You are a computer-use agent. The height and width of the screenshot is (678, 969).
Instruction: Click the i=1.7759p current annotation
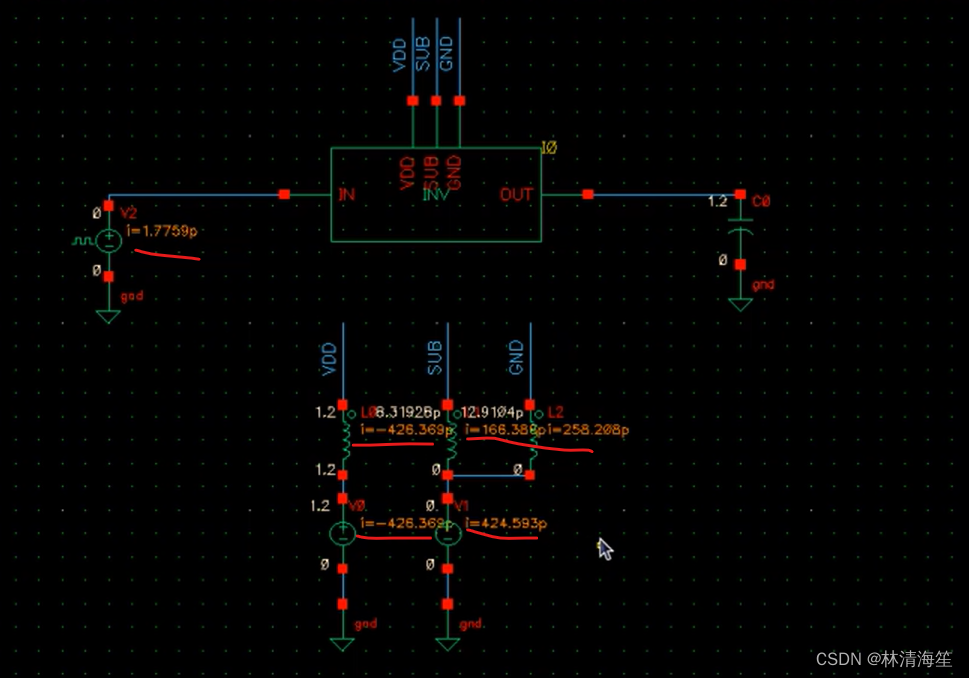tap(162, 231)
